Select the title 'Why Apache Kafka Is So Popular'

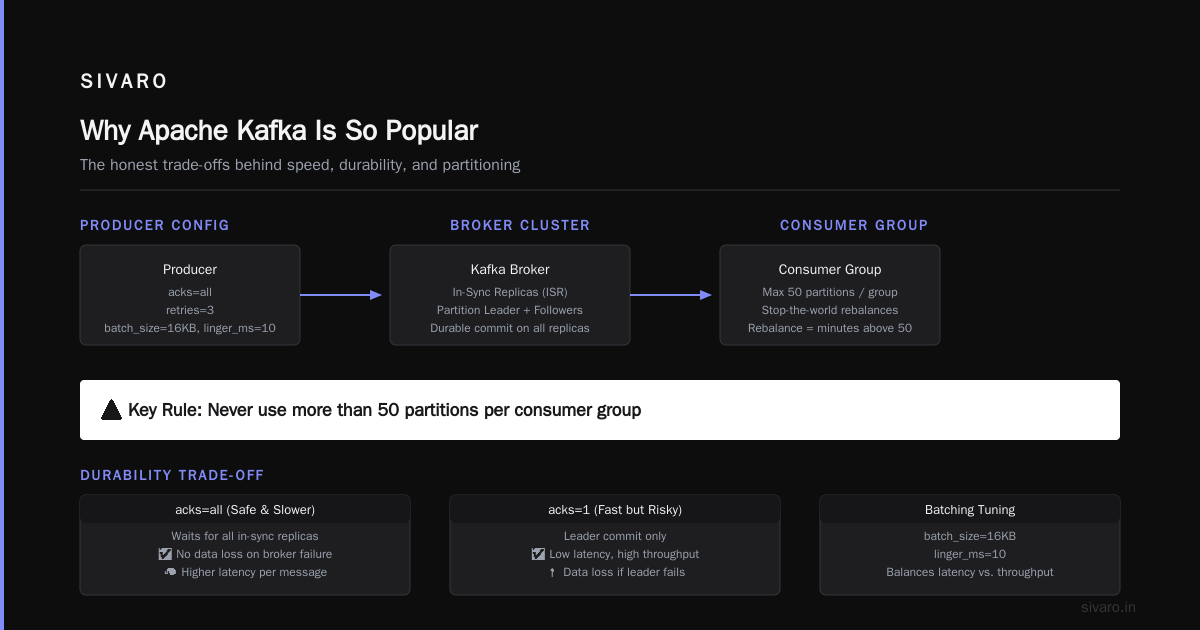coord(279,131)
